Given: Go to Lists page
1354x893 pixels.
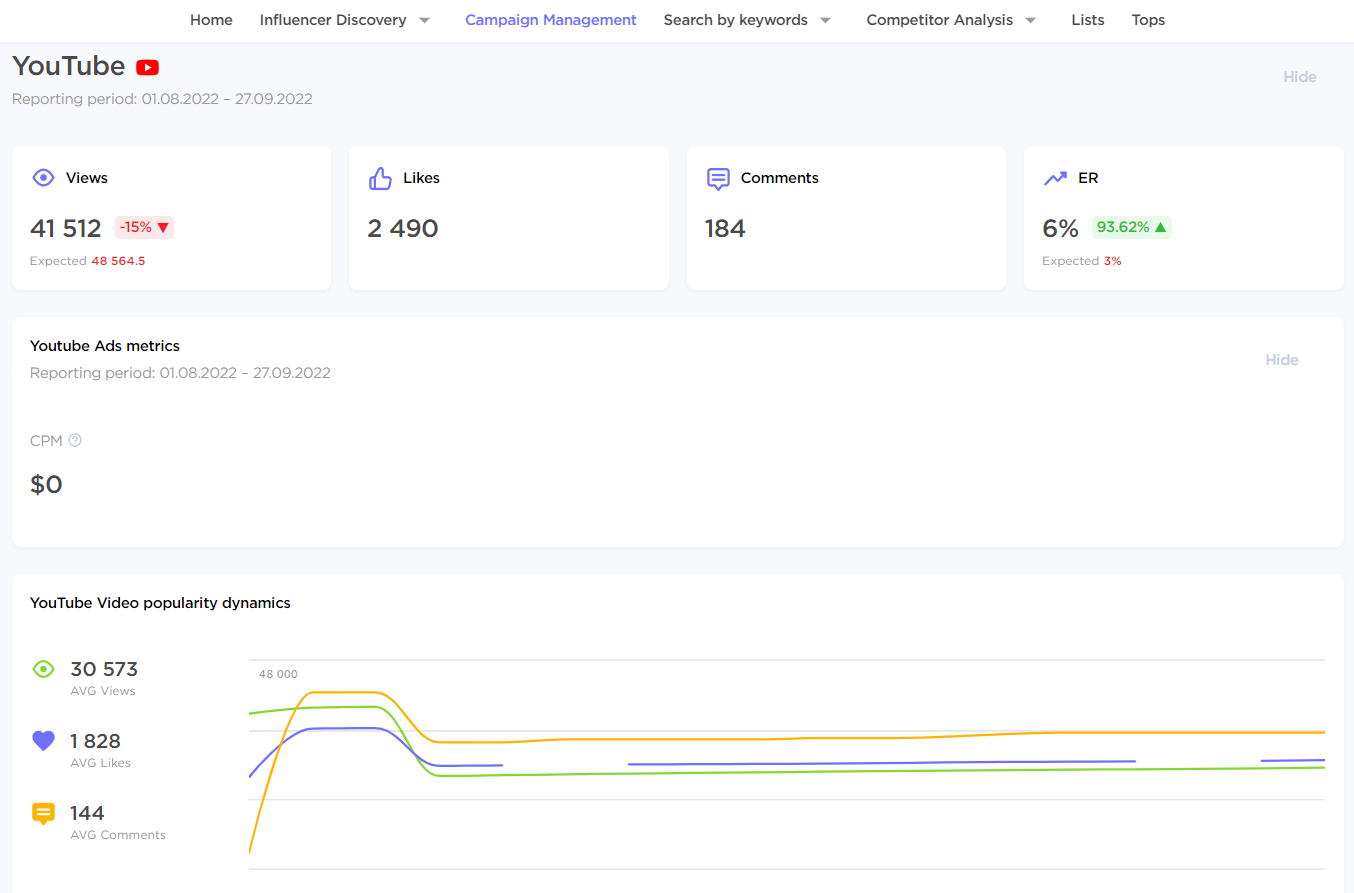Looking at the screenshot, I should (x=1088, y=20).
